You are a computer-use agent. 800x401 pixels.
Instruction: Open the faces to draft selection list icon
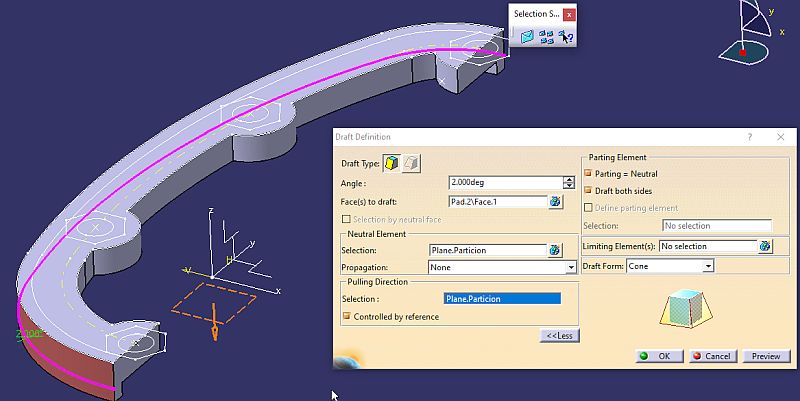tap(555, 201)
